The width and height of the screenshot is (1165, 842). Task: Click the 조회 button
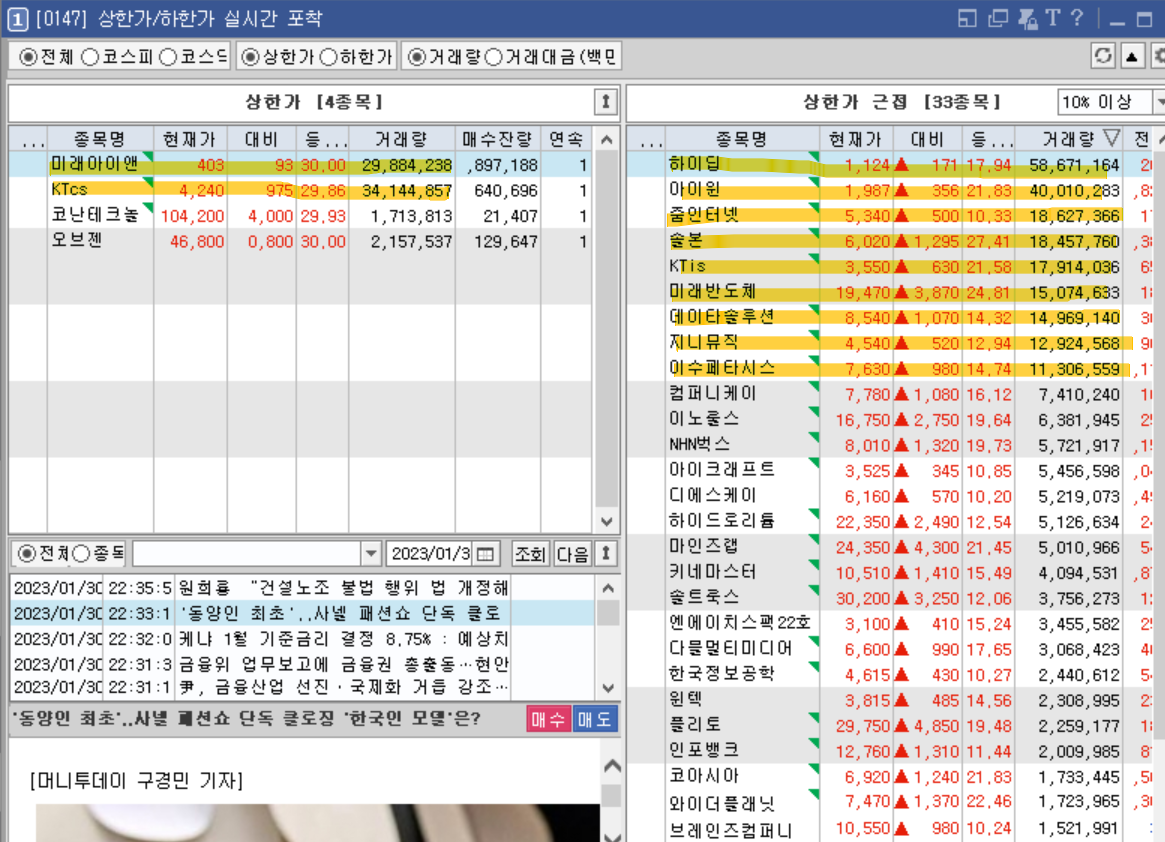530,554
